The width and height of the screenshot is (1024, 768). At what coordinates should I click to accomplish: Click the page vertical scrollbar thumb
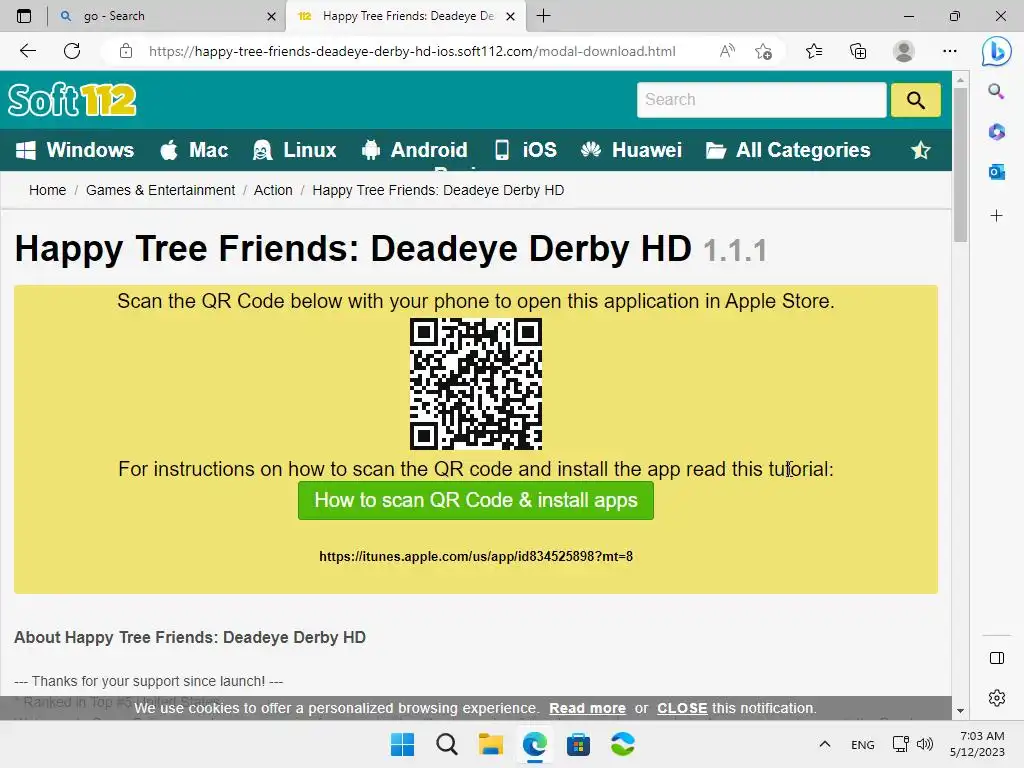coord(960,165)
